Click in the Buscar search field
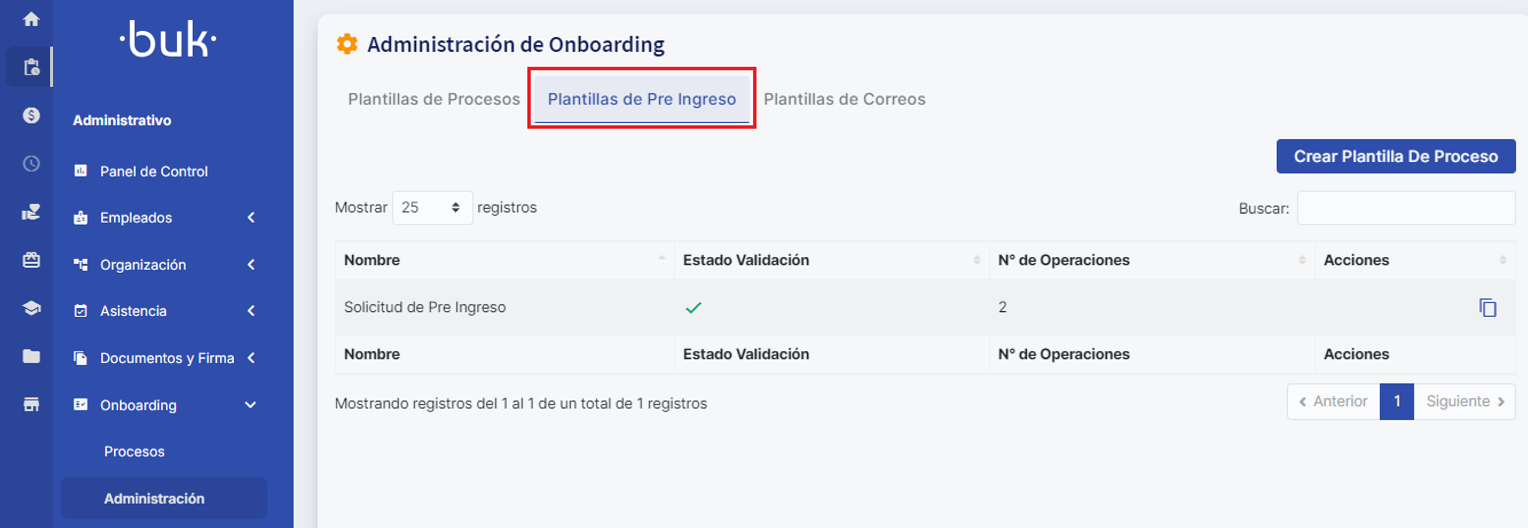Viewport: 1528px width, 528px height. pyautogui.click(x=1405, y=208)
